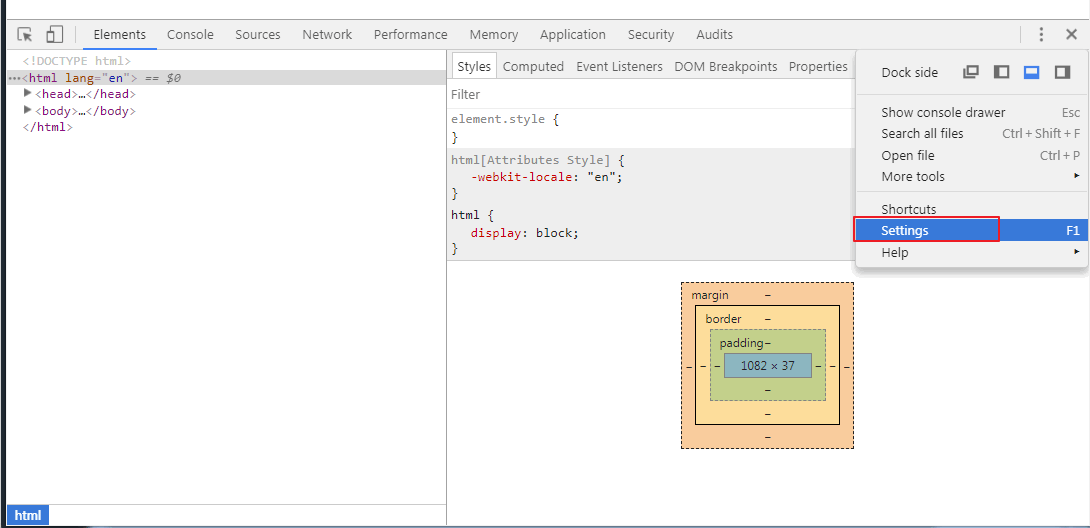This screenshot has width=1090, height=528.
Task: Click the 1082 × 37 content box
Action: (767, 366)
